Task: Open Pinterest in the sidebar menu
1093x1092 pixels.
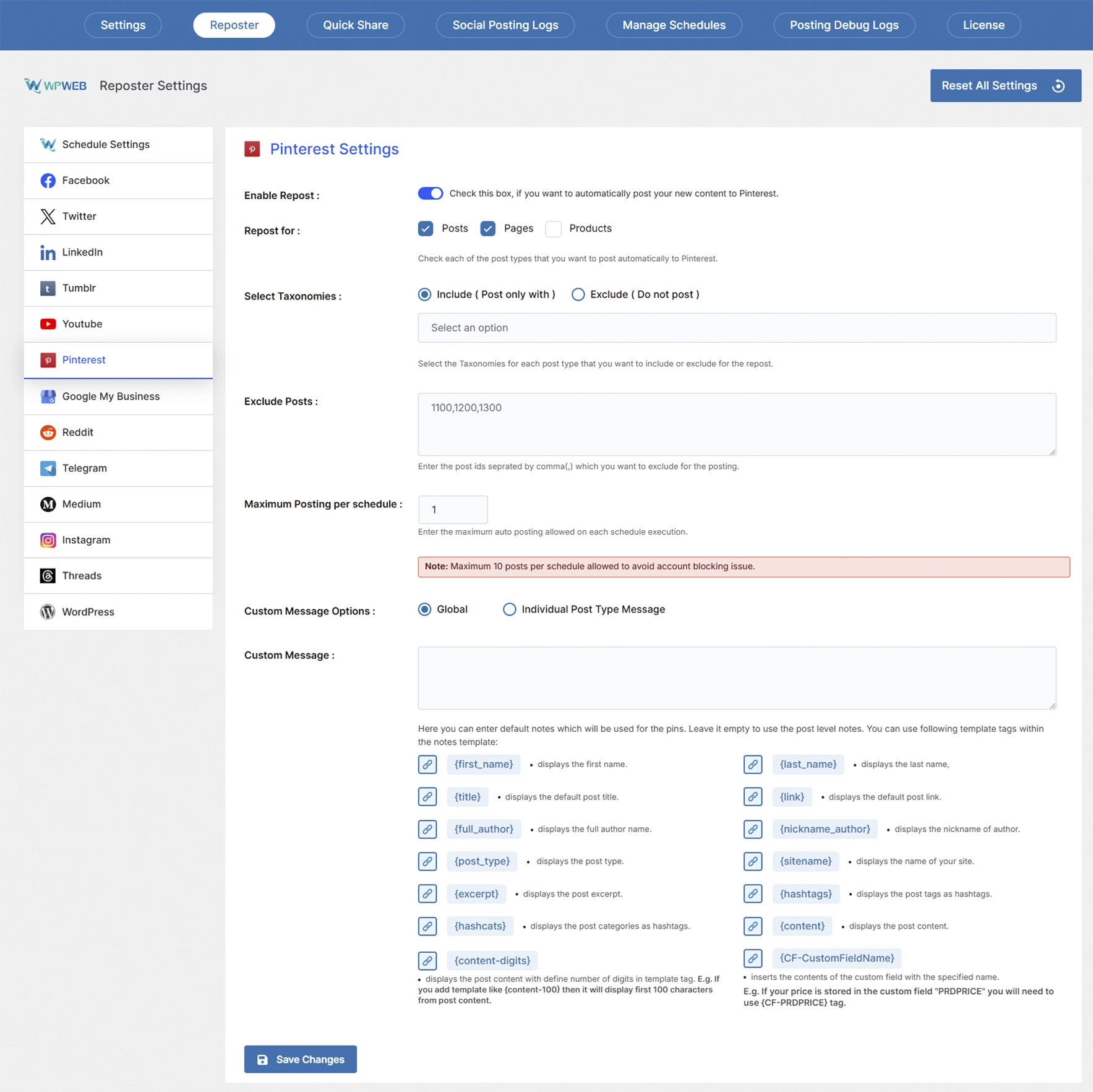Action: [118, 360]
